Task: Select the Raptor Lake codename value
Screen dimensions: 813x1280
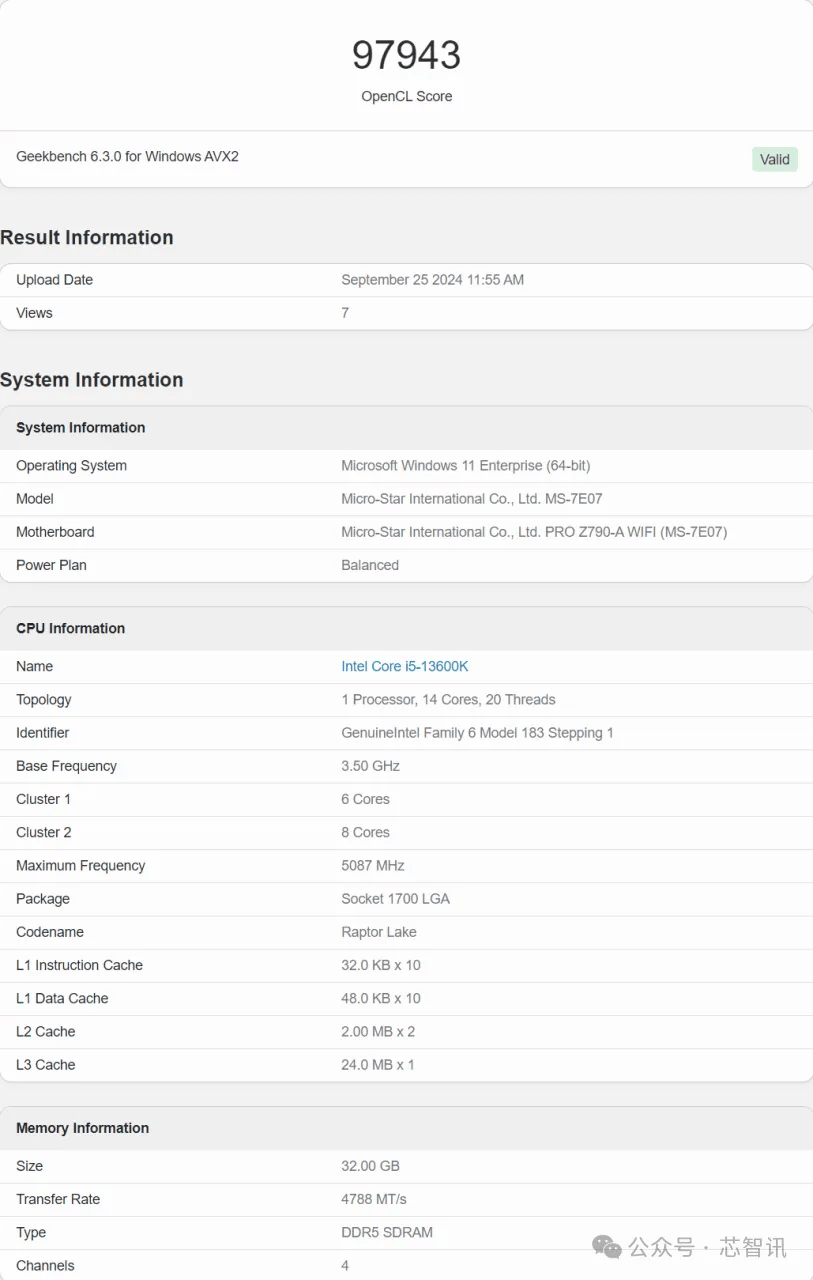Action: point(379,932)
